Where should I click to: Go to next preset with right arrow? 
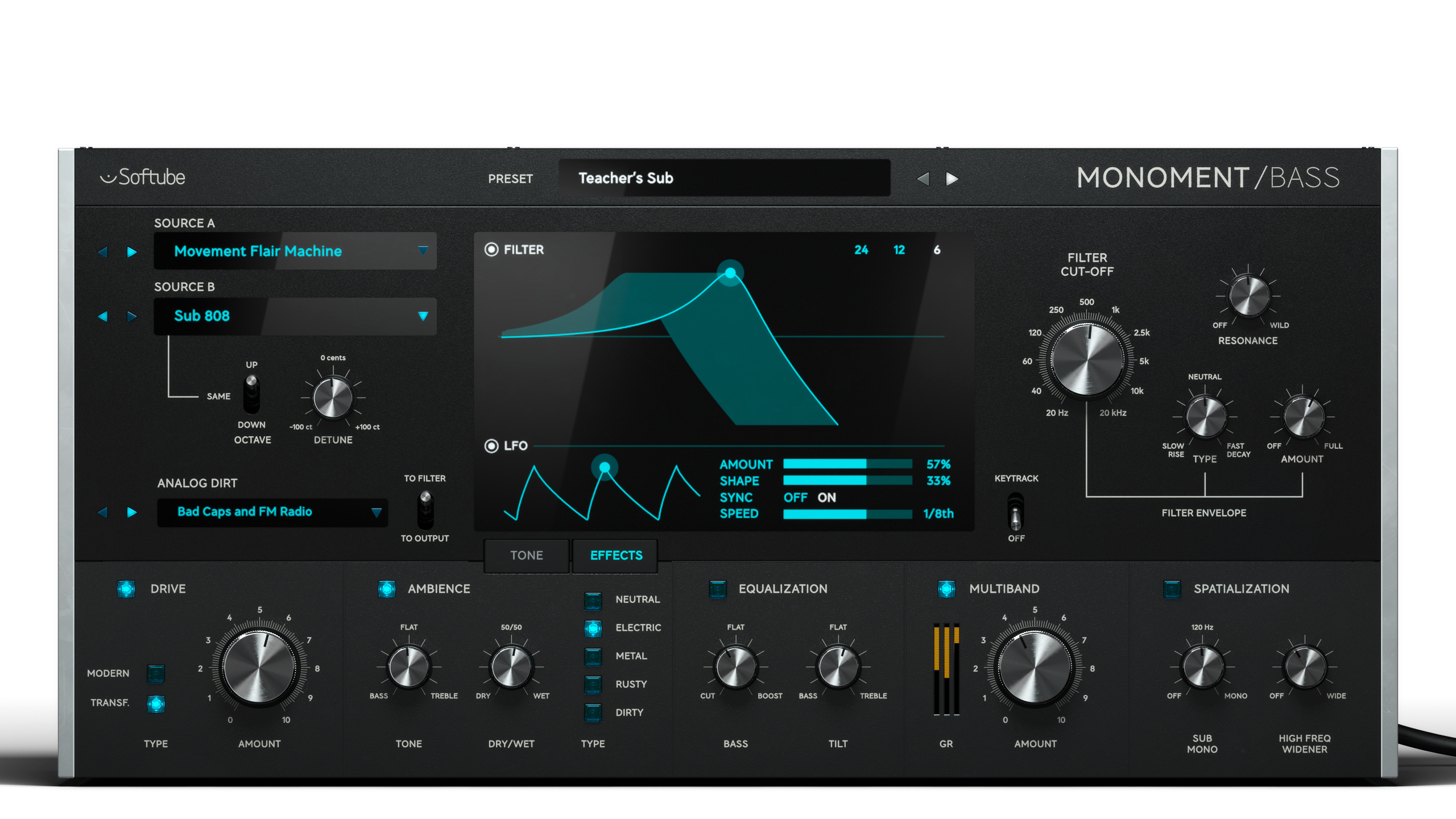click(x=952, y=179)
